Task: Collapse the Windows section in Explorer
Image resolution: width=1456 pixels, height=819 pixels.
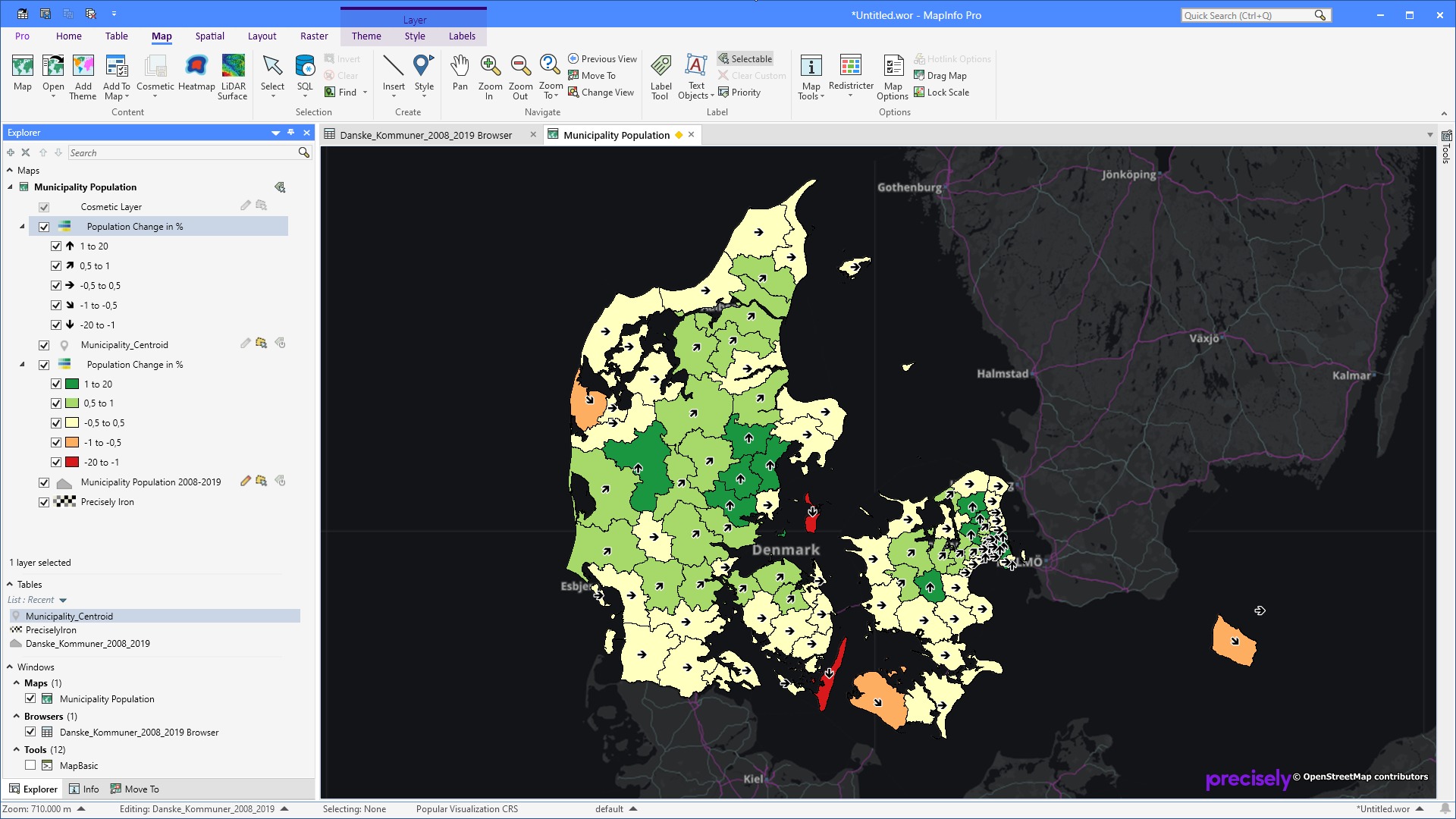Action: (x=10, y=667)
